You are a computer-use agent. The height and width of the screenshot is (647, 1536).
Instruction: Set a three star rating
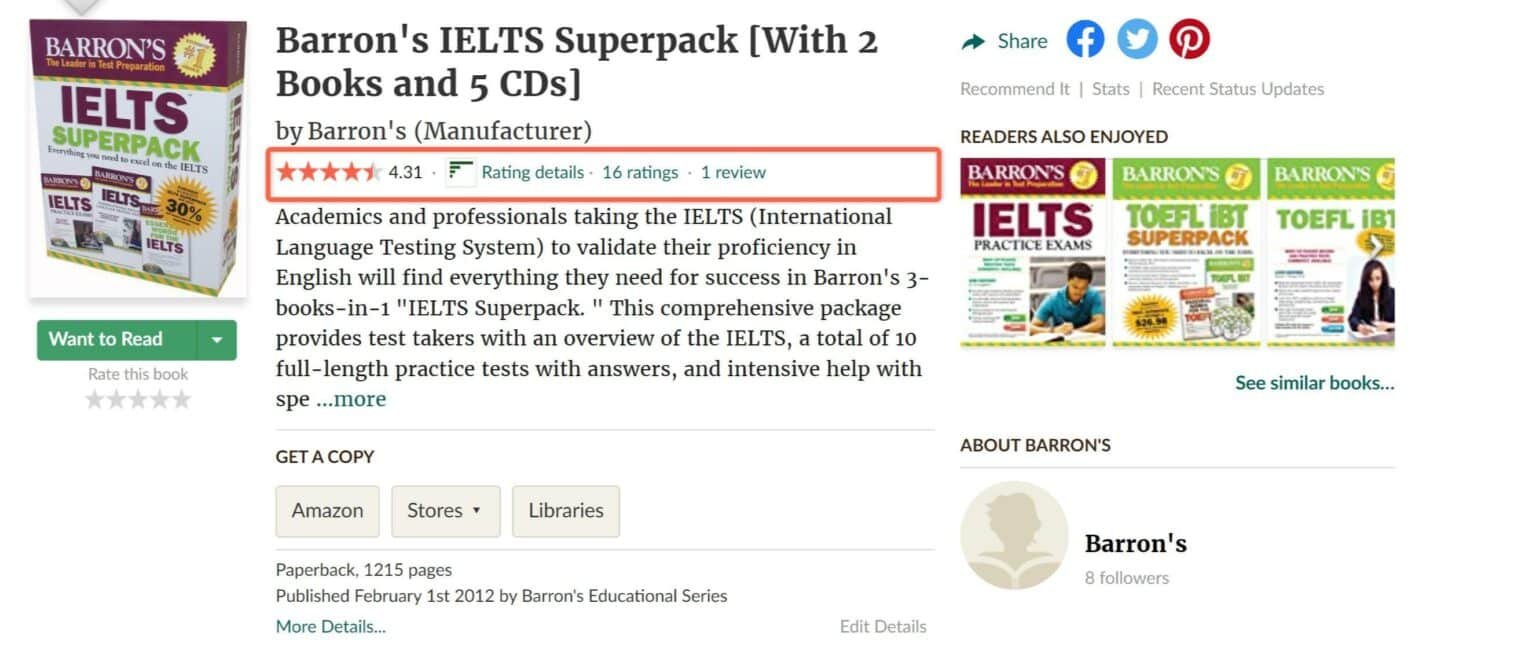coord(139,398)
